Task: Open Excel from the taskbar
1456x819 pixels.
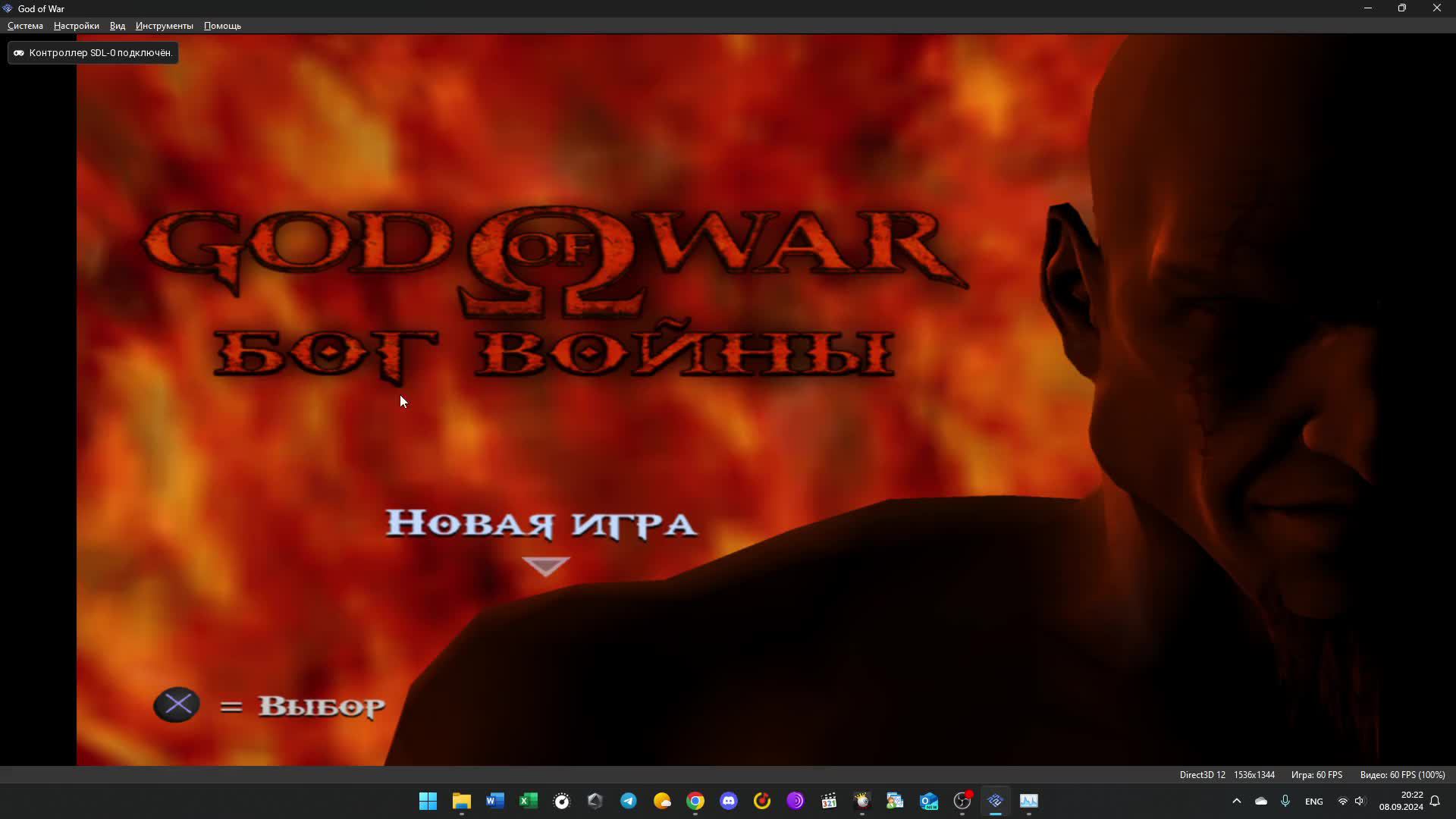Action: pos(529,801)
